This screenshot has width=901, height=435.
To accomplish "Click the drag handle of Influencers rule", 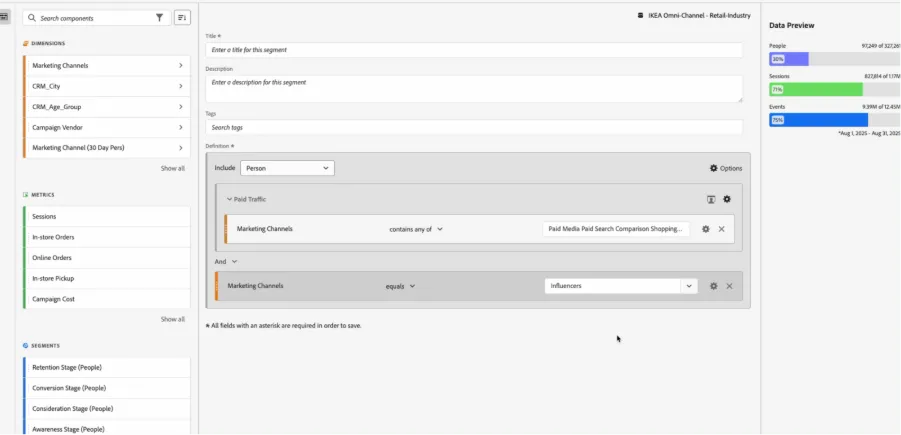I will (x=217, y=286).
